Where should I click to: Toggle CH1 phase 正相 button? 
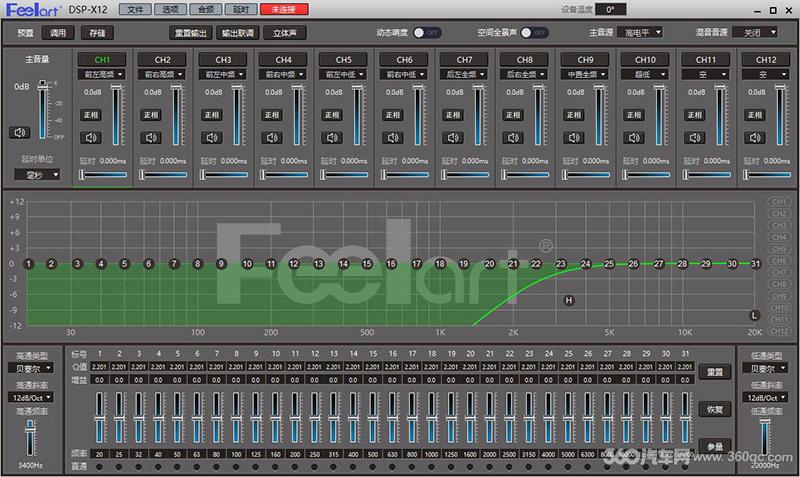91,115
